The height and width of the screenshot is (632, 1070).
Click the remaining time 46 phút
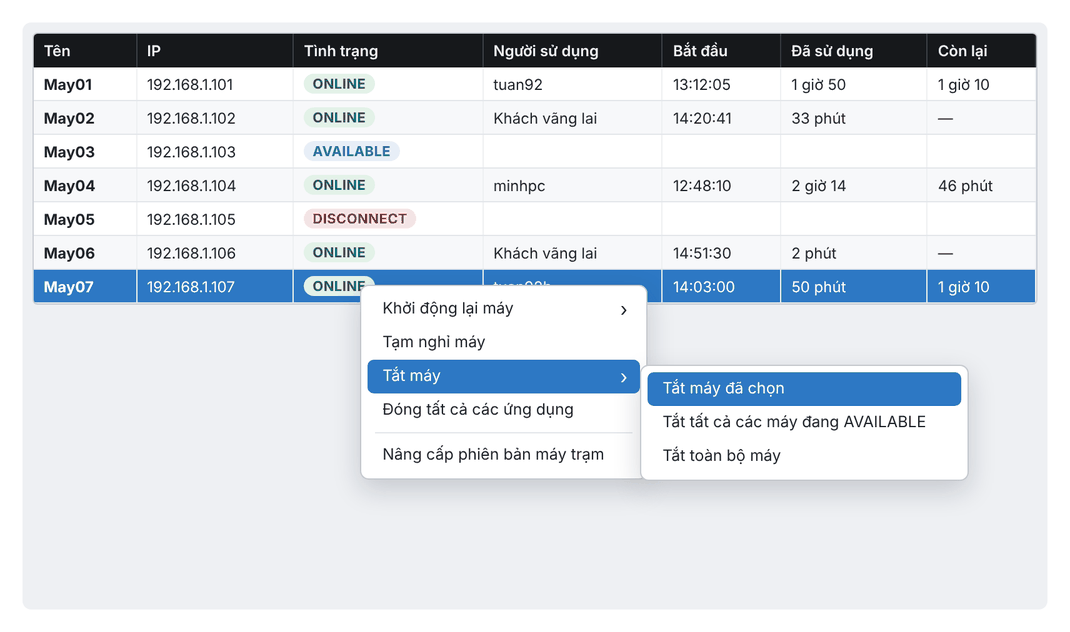965,186
